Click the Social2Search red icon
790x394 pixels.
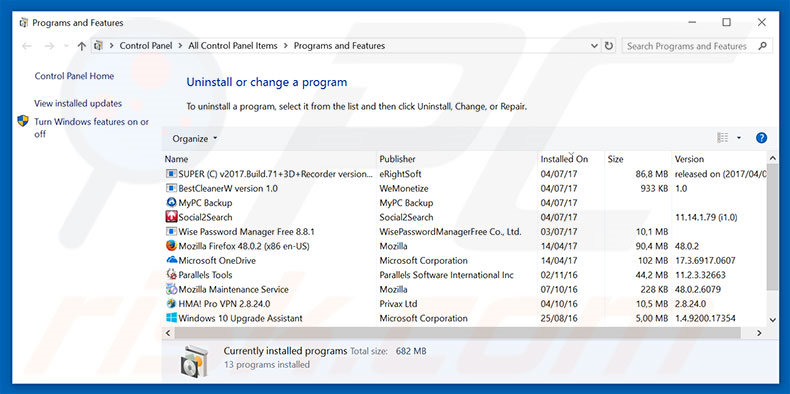(171, 217)
